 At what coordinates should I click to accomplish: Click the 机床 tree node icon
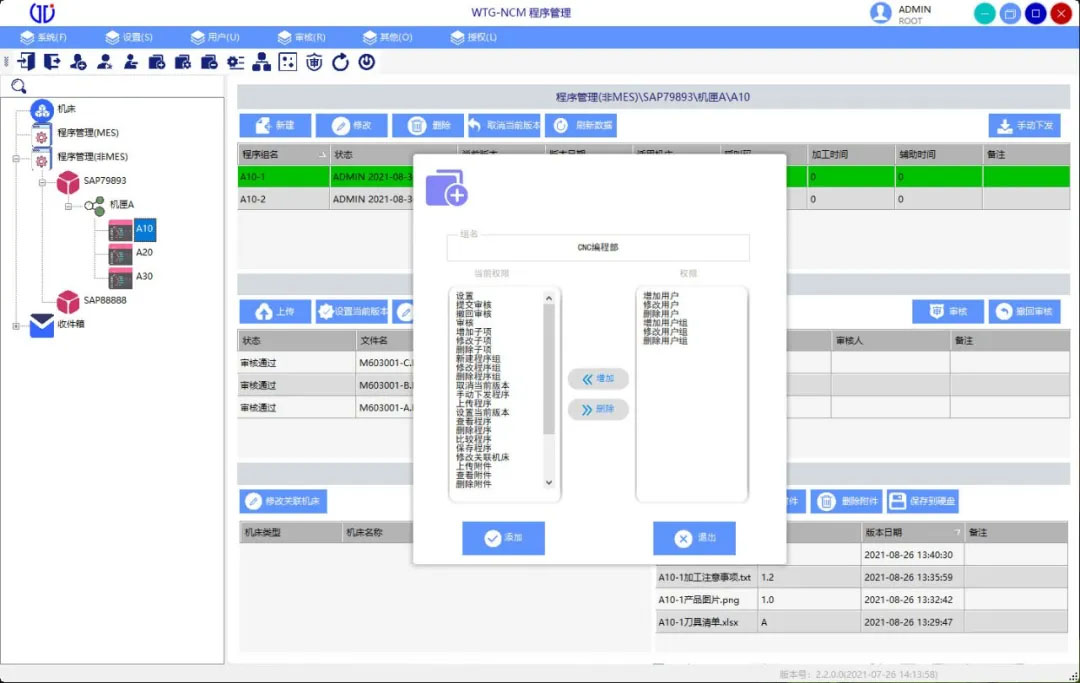click(42, 109)
